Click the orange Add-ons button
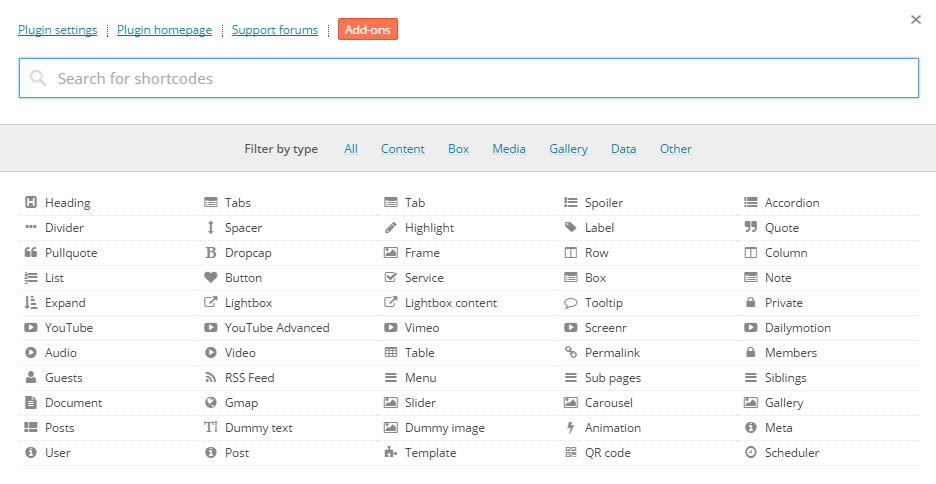 pos(368,29)
